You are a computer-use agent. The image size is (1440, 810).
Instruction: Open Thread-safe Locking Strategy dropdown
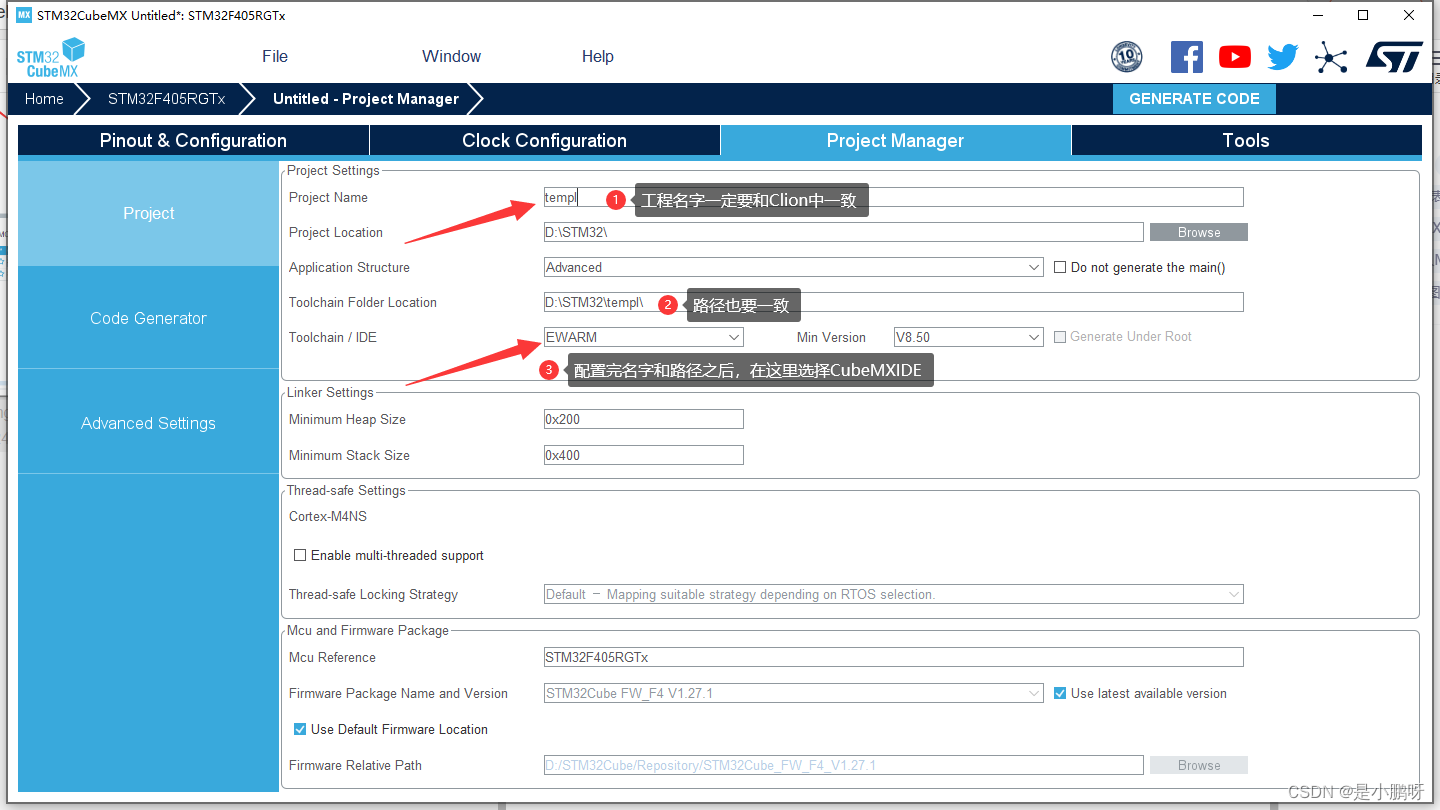coord(893,594)
